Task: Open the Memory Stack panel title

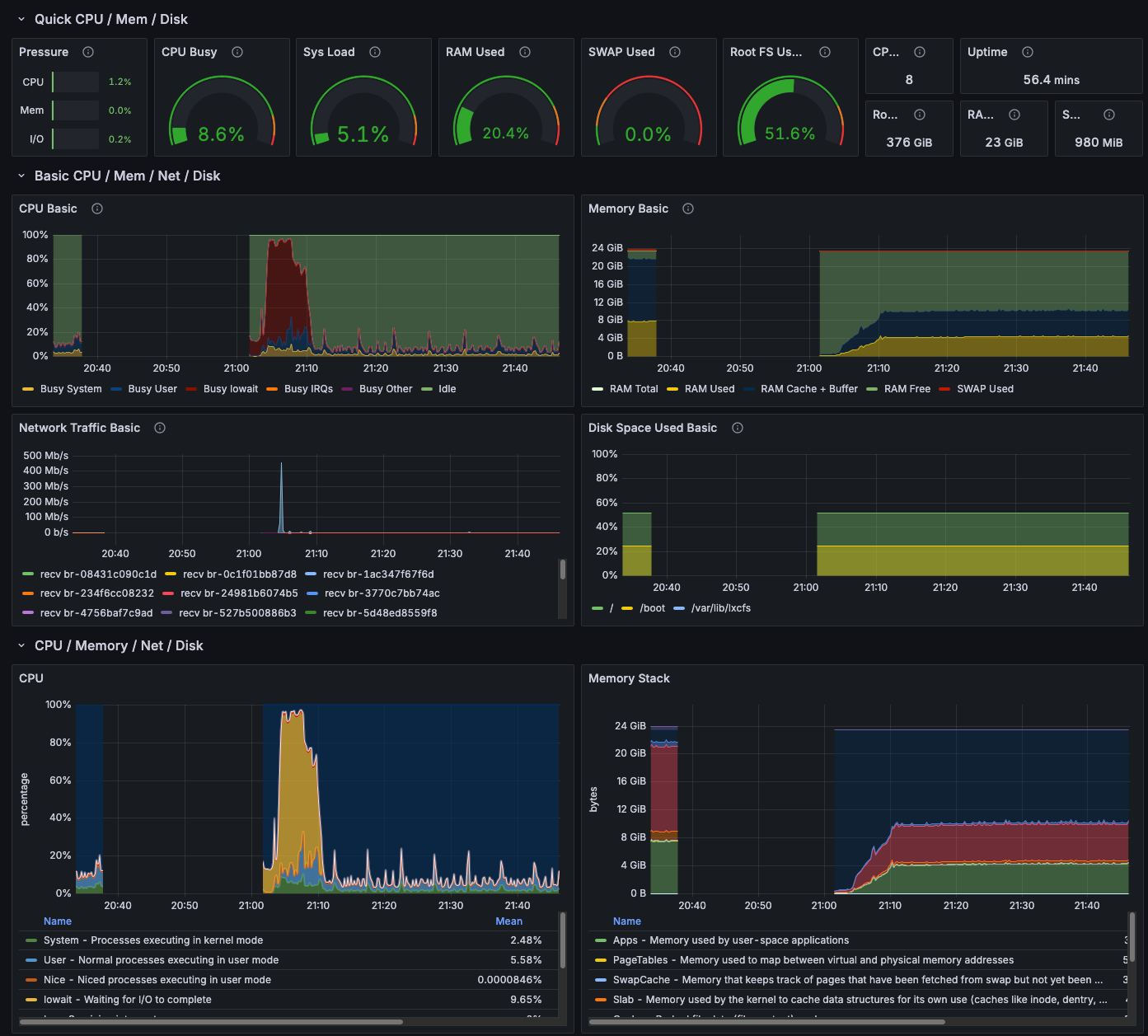Action: tap(629, 678)
